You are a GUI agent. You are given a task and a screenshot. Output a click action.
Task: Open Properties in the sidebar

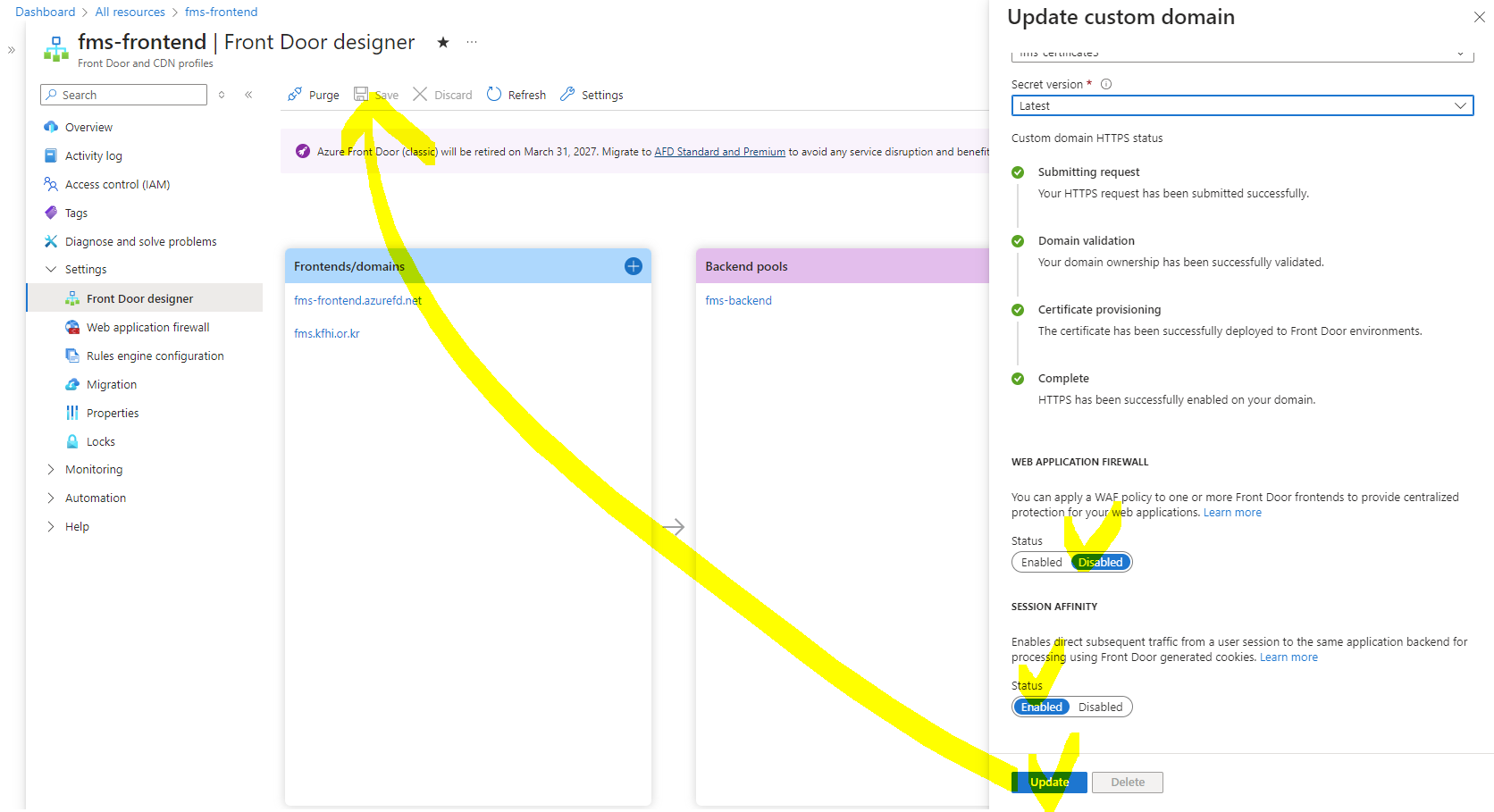(x=112, y=414)
